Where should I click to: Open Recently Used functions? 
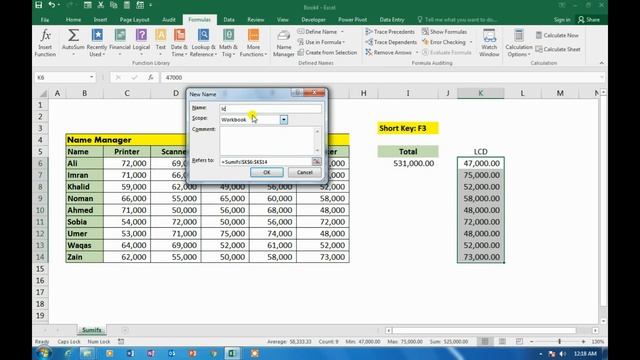[97, 43]
